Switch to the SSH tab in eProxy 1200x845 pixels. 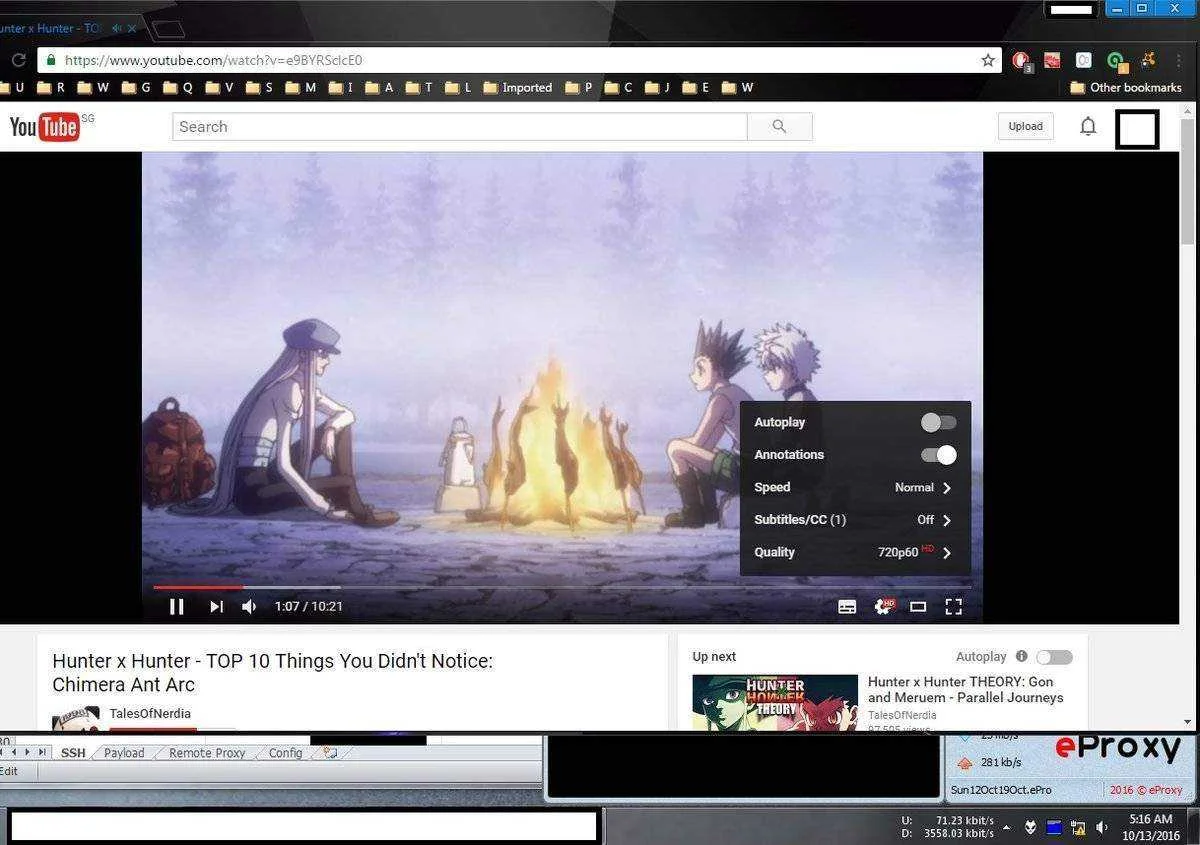click(73, 753)
